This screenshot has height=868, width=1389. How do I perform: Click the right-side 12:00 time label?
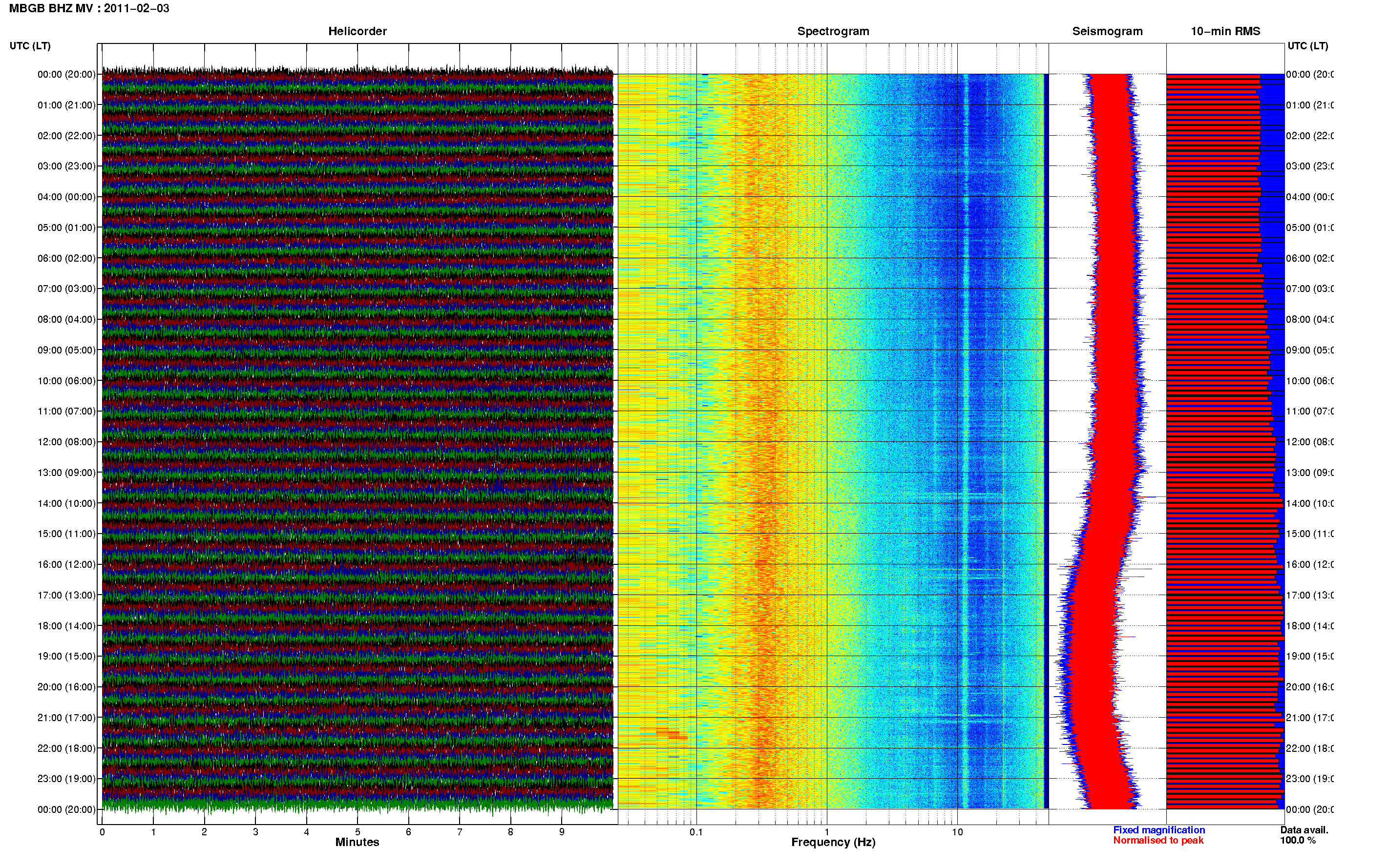point(1309,442)
